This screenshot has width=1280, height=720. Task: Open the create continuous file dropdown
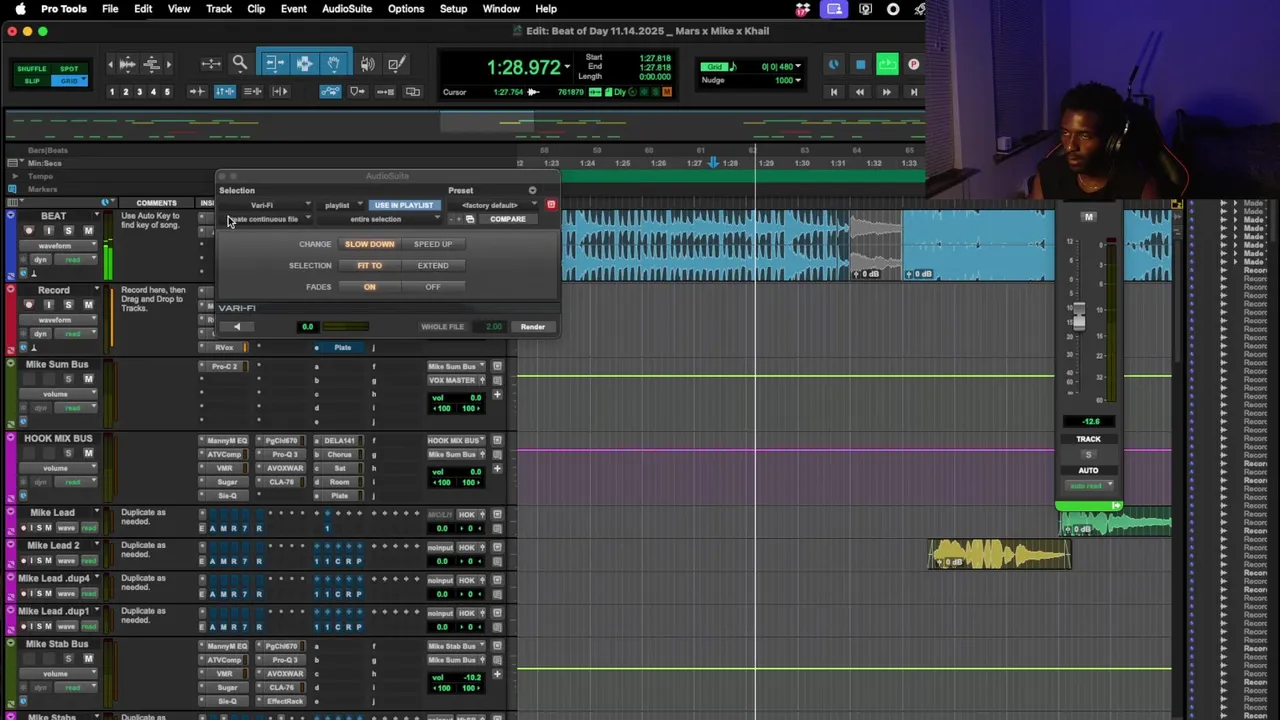266,219
